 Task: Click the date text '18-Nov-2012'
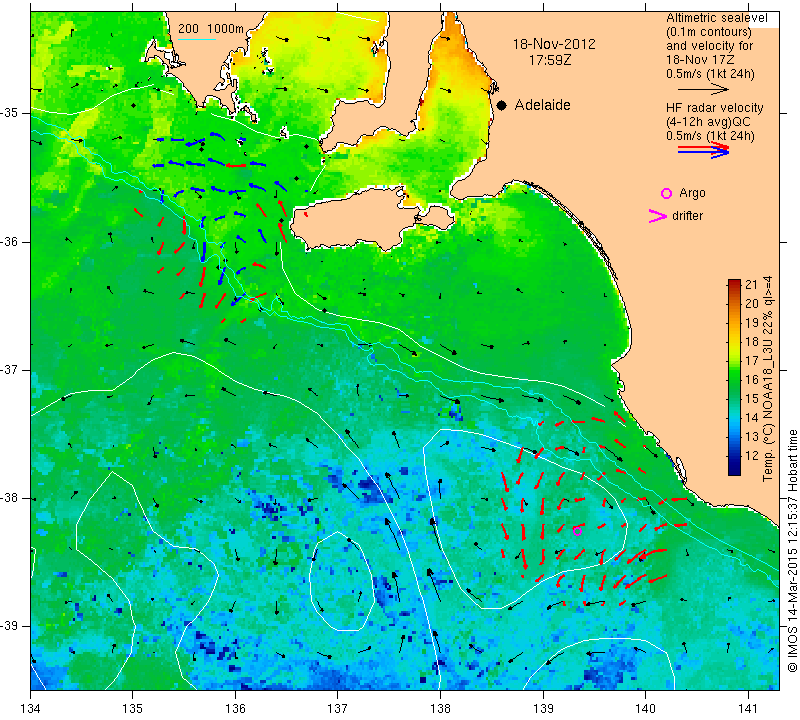tap(554, 44)
